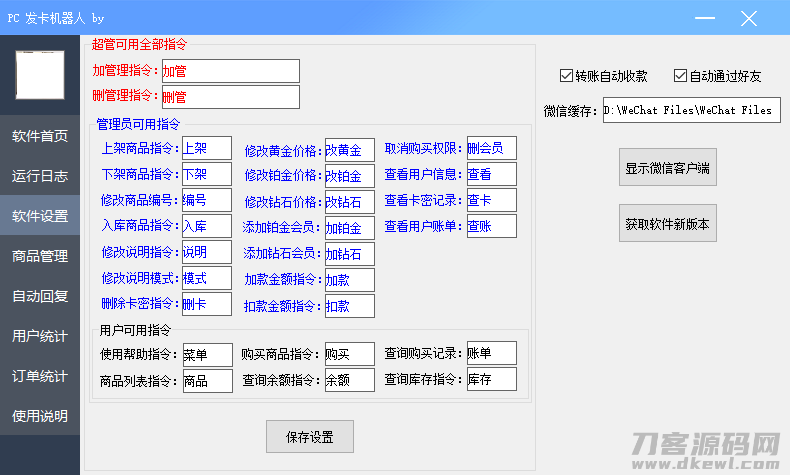Click the 修改钻石价格 field

(x=350, y=201)
